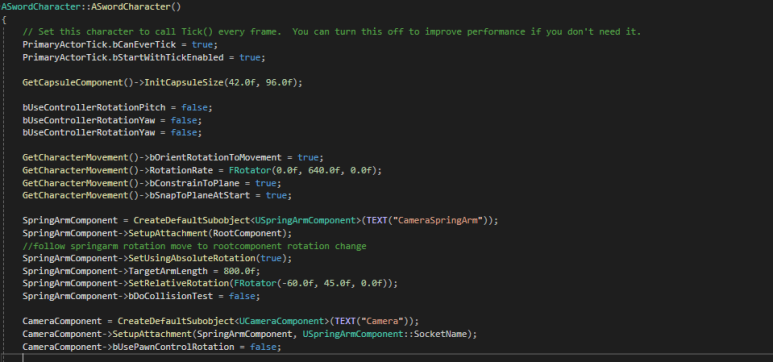
Task: Click TEXT macro on the CameraSpringArm line
Action: (378, 220)
